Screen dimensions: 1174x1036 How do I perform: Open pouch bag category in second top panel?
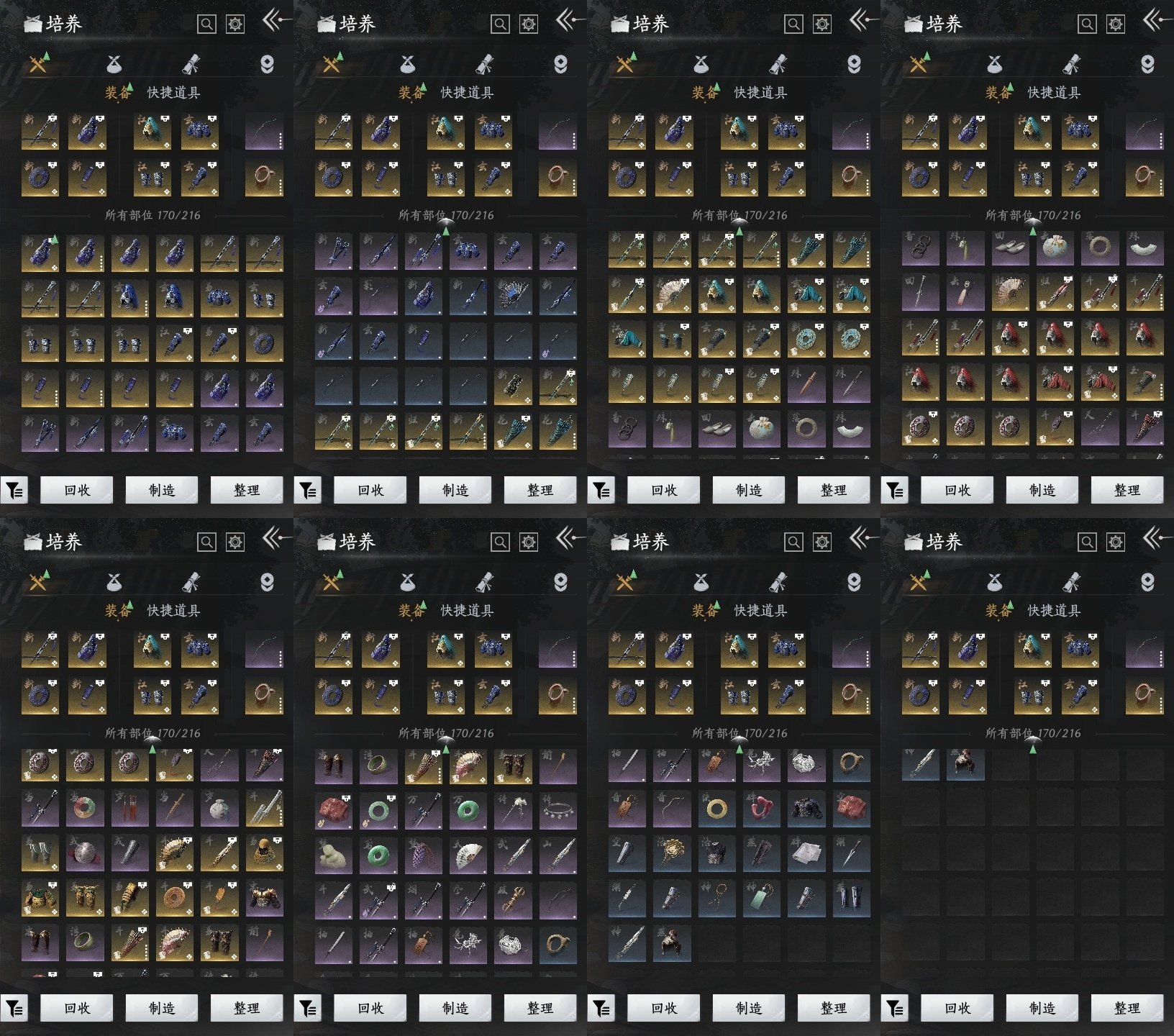pyautogui.click(x=407, y=65)
